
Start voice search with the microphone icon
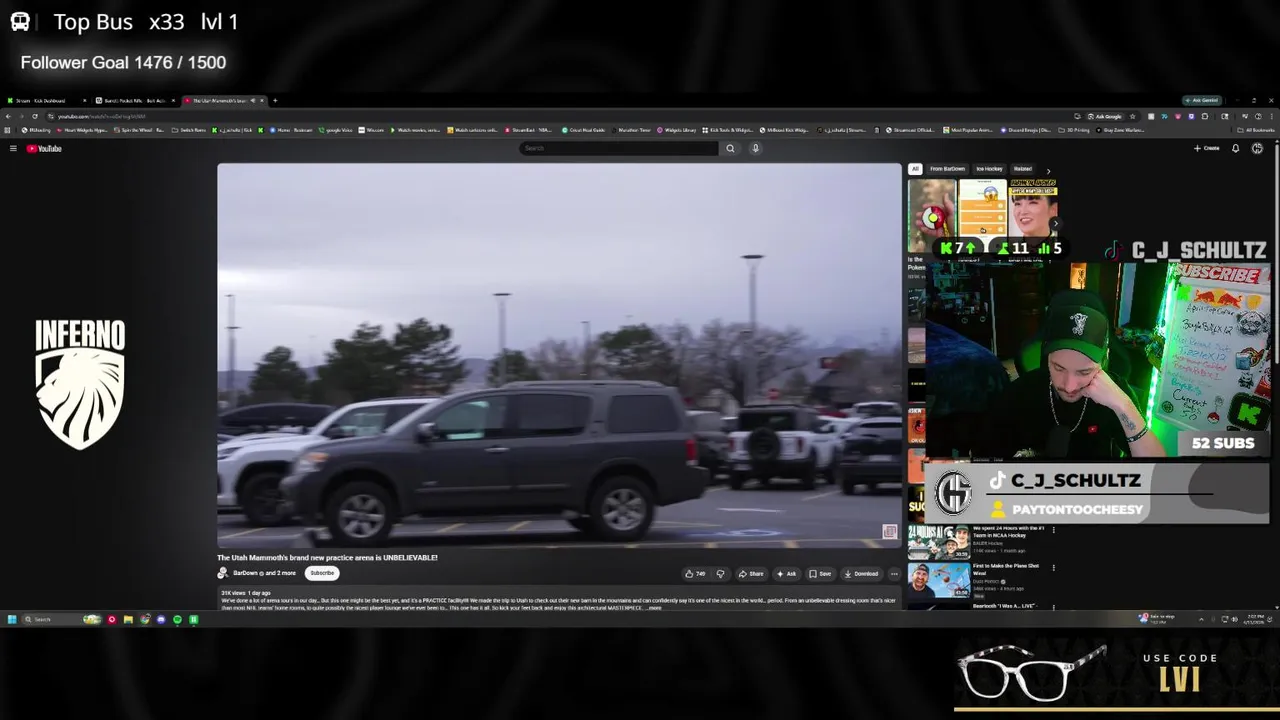[755, 148]
